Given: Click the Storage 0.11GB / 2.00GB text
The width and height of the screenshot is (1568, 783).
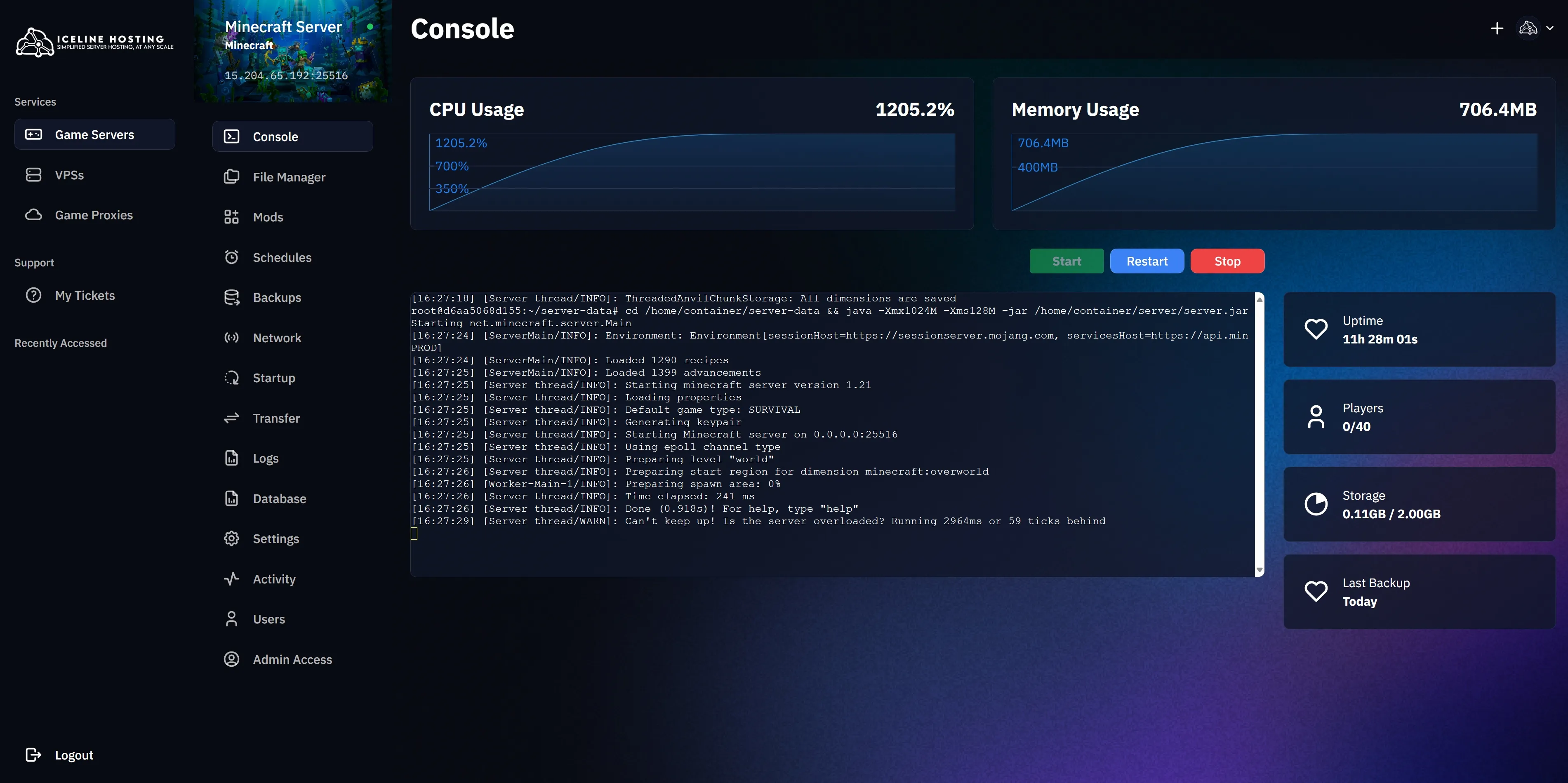Looking at the screenshot, I should coord(1391,513).
